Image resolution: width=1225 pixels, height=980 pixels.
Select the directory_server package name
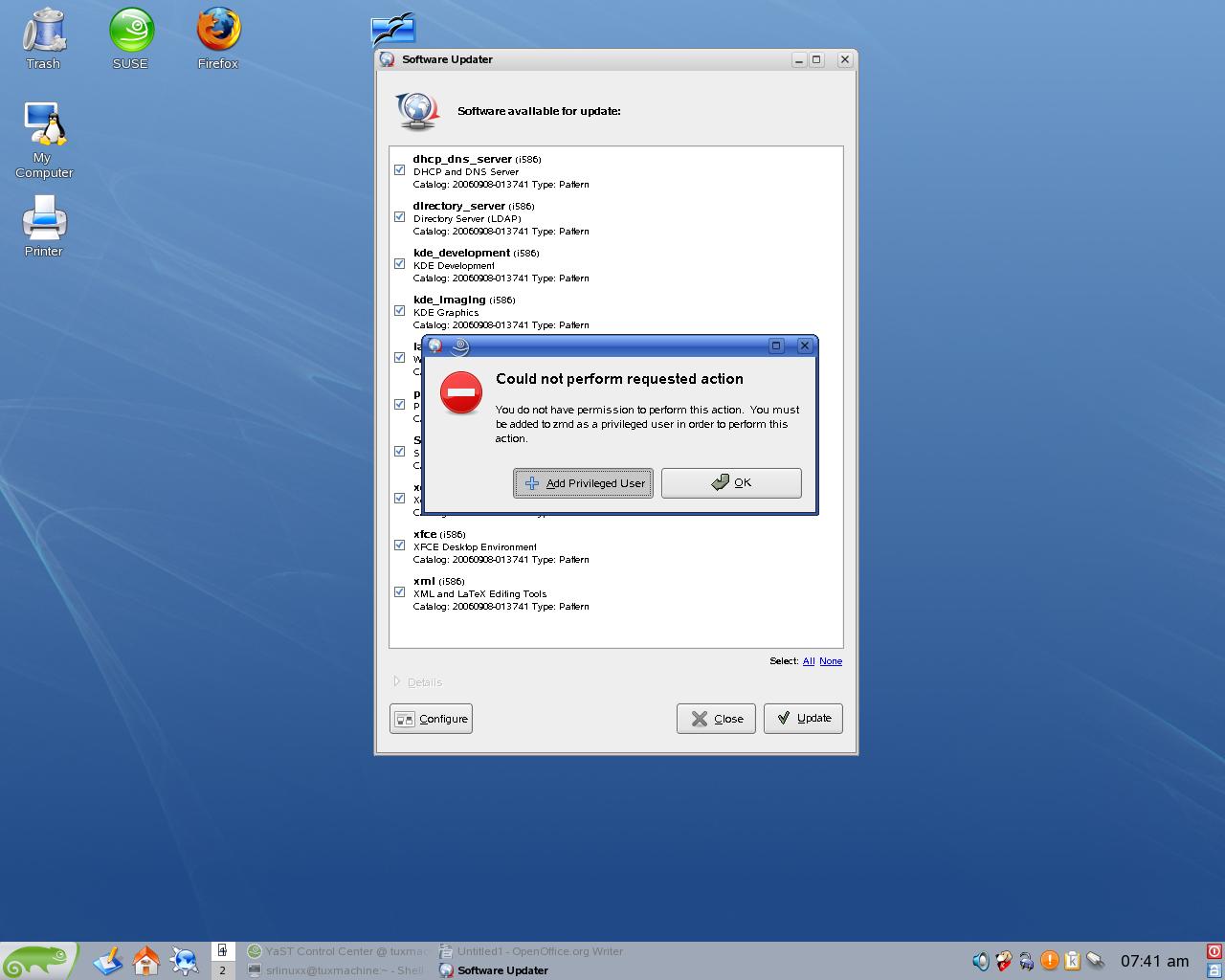(459, 206)
